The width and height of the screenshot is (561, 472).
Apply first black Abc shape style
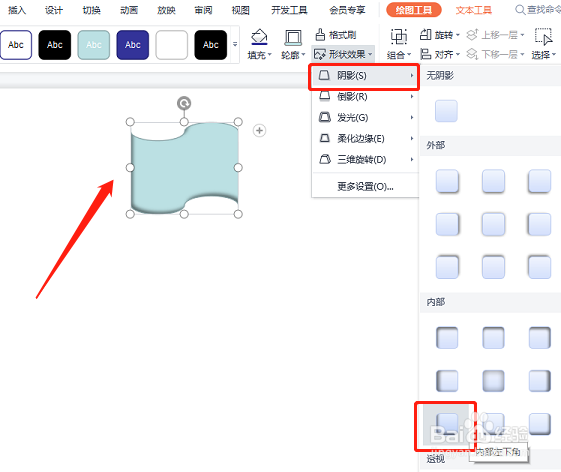point(55,45)
